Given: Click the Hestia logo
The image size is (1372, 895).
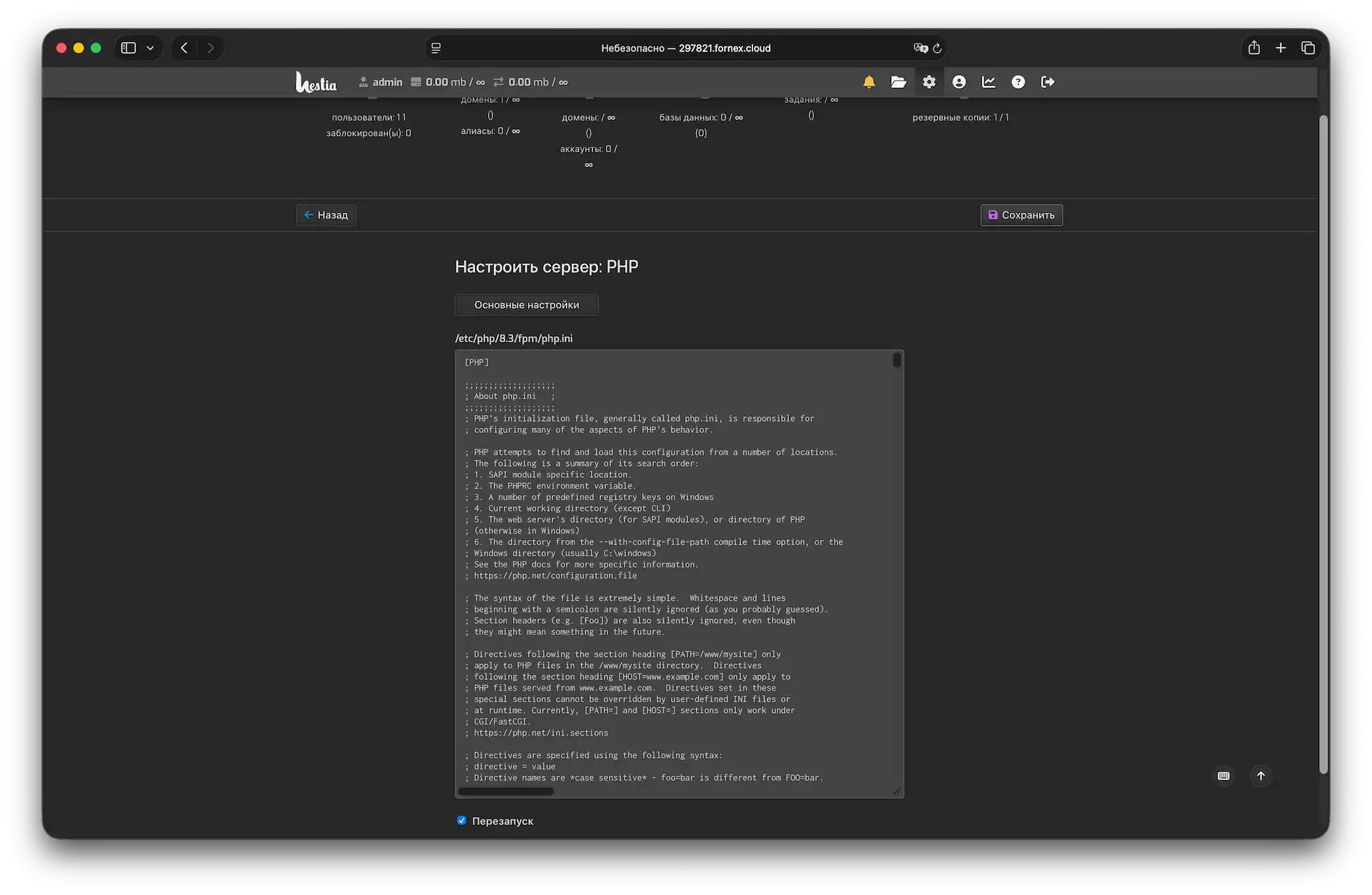Looking at the screenshot, I should (316, 82).
